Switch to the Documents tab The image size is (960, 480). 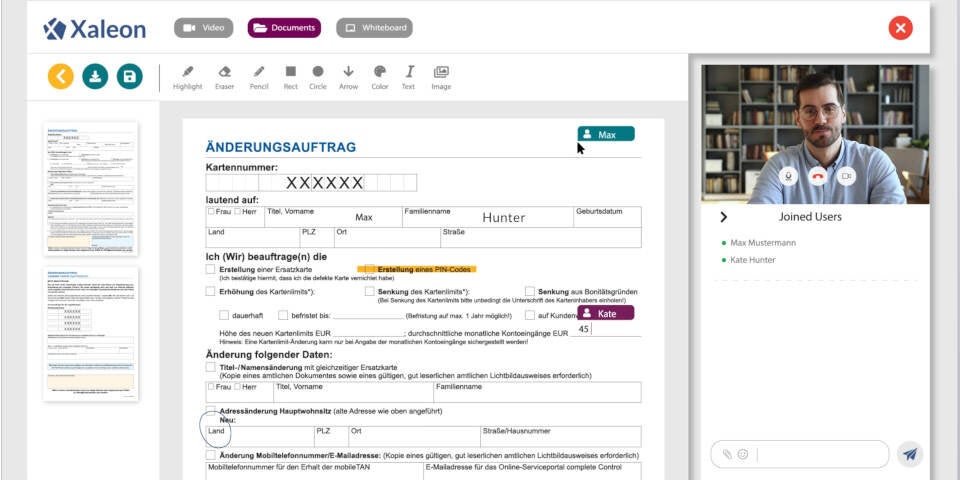tap(284, 28)
